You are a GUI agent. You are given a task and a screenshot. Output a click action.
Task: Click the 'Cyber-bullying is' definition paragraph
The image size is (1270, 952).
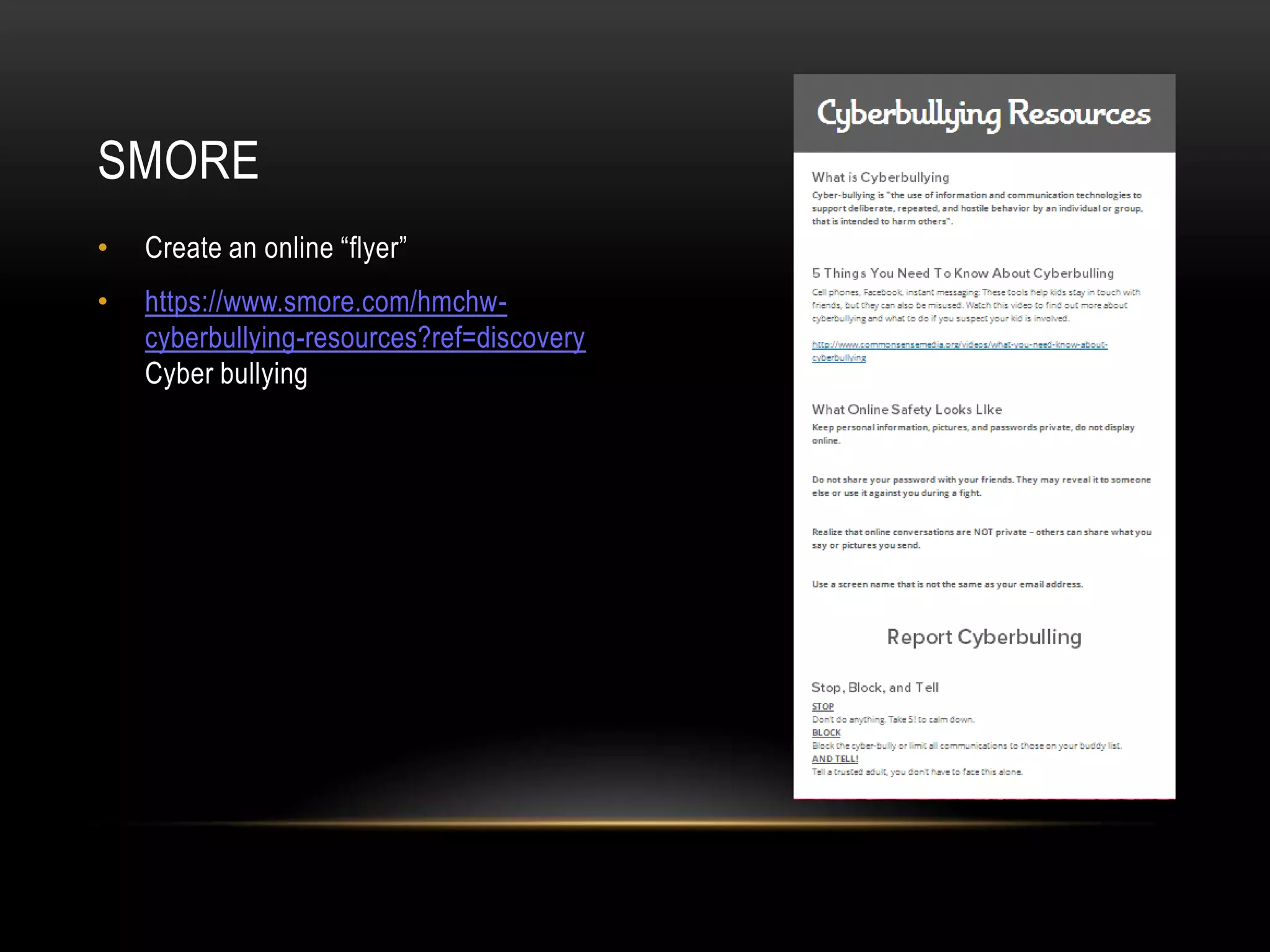coord(977,208)
